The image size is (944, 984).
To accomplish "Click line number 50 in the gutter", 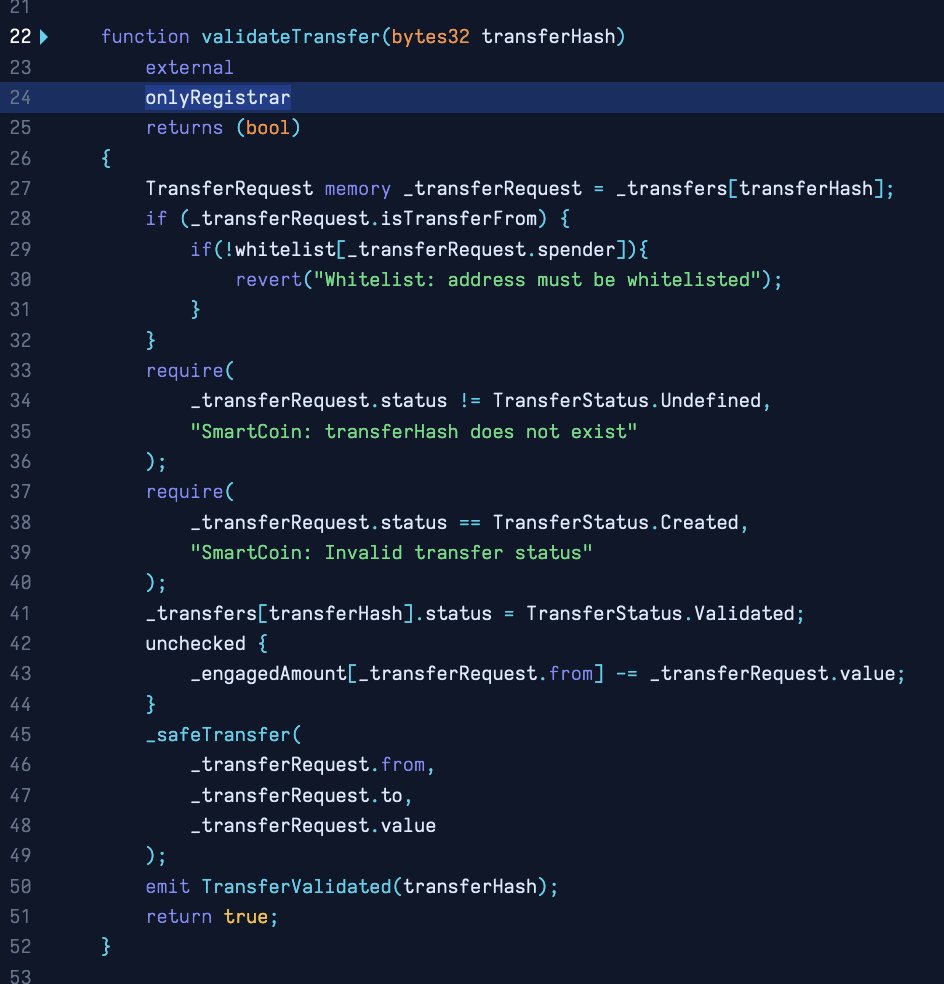I will click(x=21, y=886).
